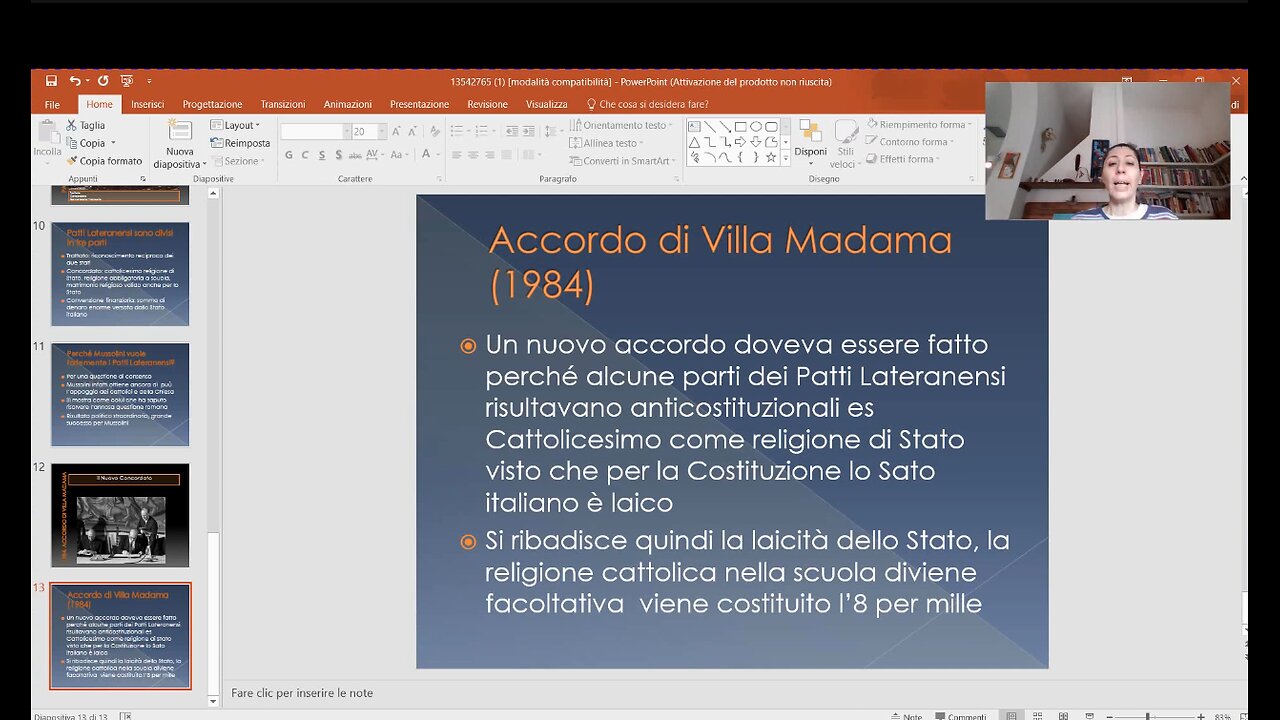1280x720 pixels.
Task: Toggle numbered list
Action: pyautogui.click(x=484, y=131)
